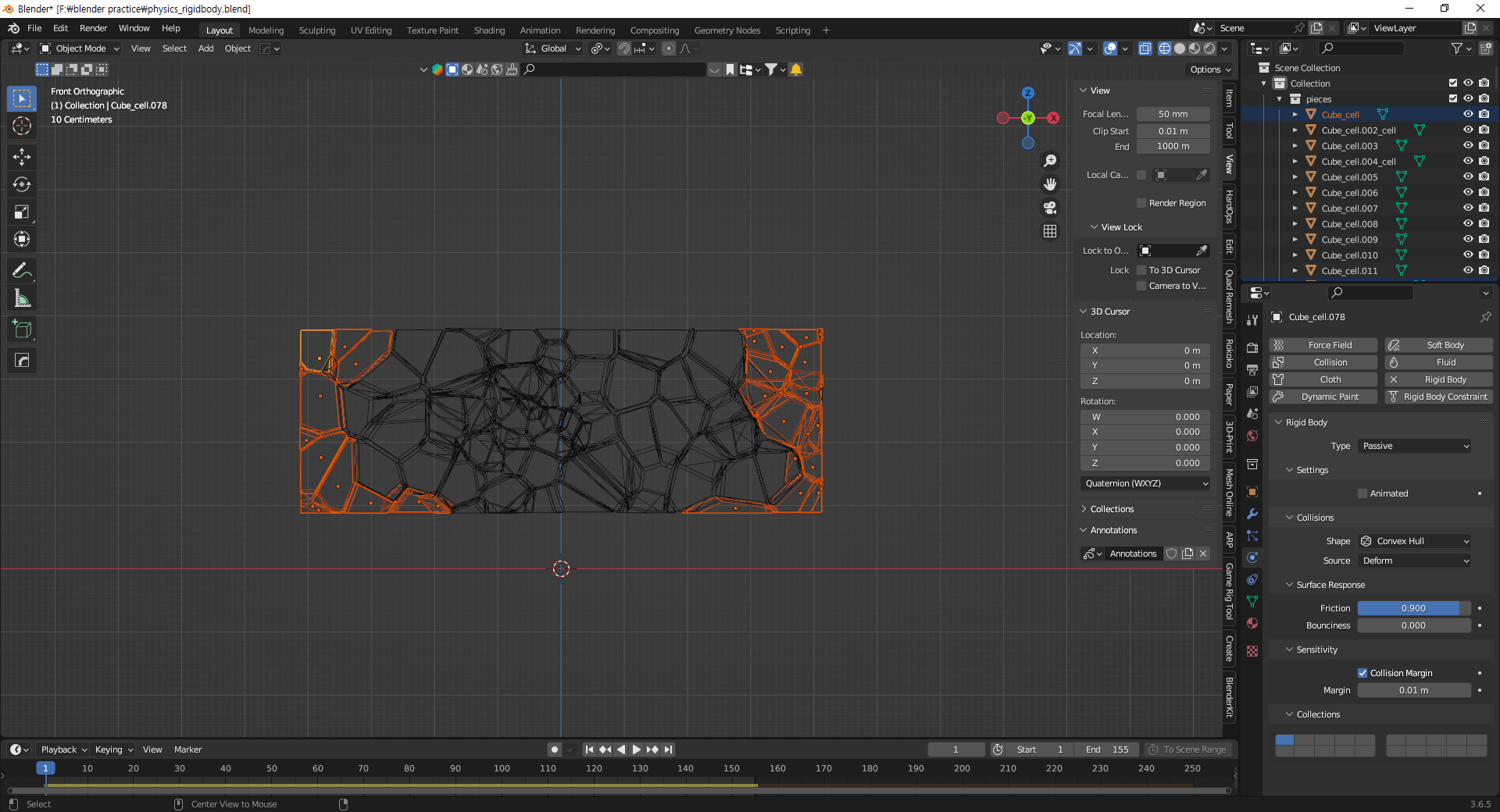Open the collision Shape Convex Hull dropdown
Image resolution: width=1500 pixels, height=812 pixels.
(x=1415, y=541)
